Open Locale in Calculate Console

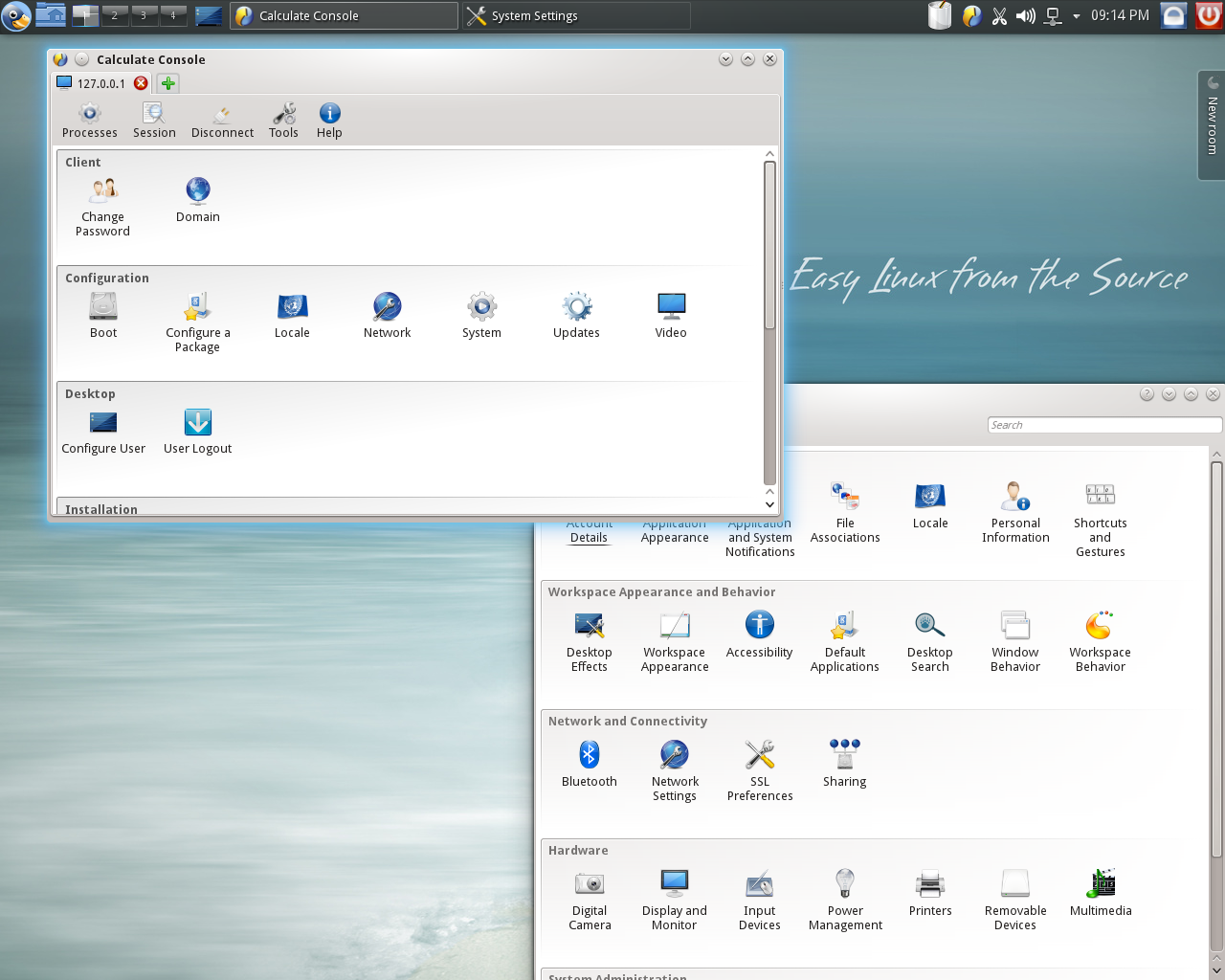point(292,316)
